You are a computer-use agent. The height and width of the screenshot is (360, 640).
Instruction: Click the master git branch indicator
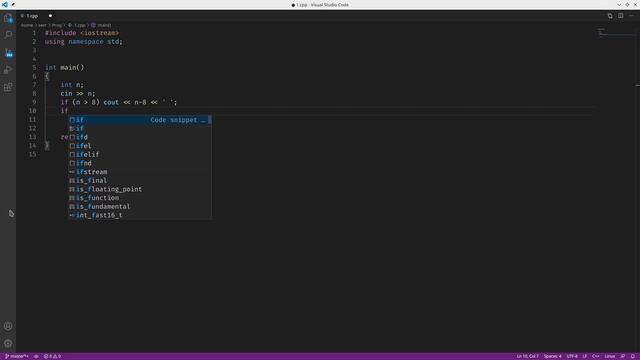coord(17,356)
